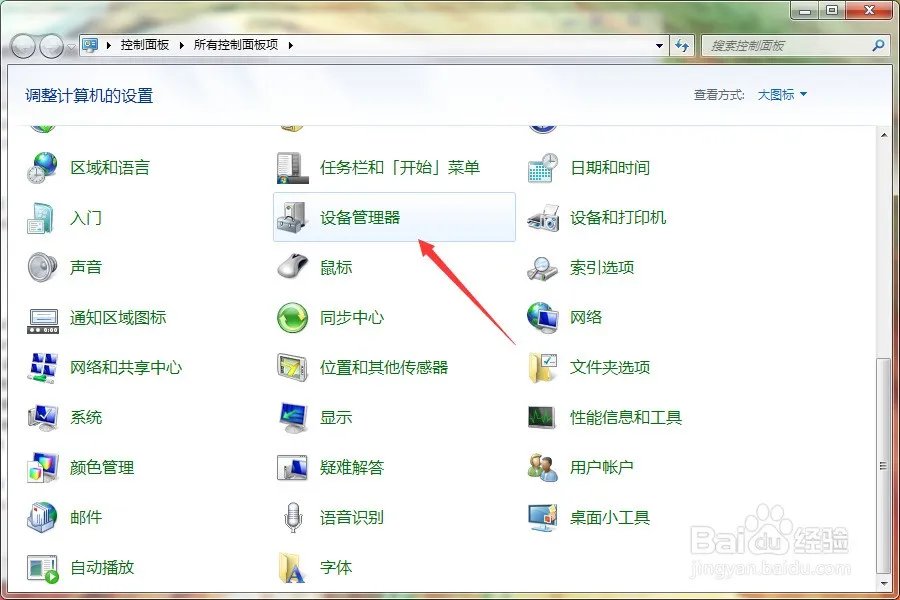Open 鼠标 (Mouse) settings
This screenshot has height=600, width=900.
click(x=337, y=267)
